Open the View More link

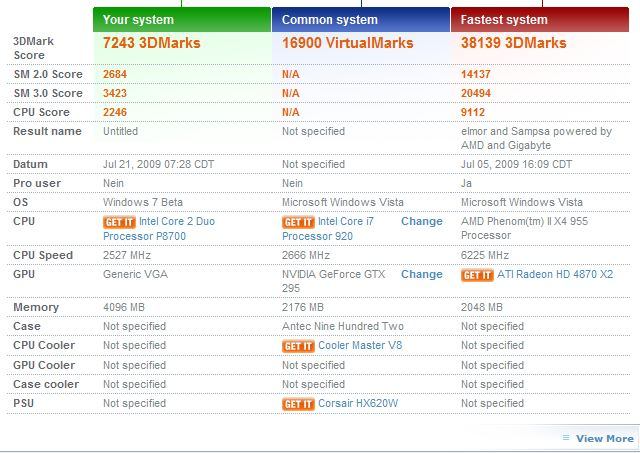(x=605, y=439)
